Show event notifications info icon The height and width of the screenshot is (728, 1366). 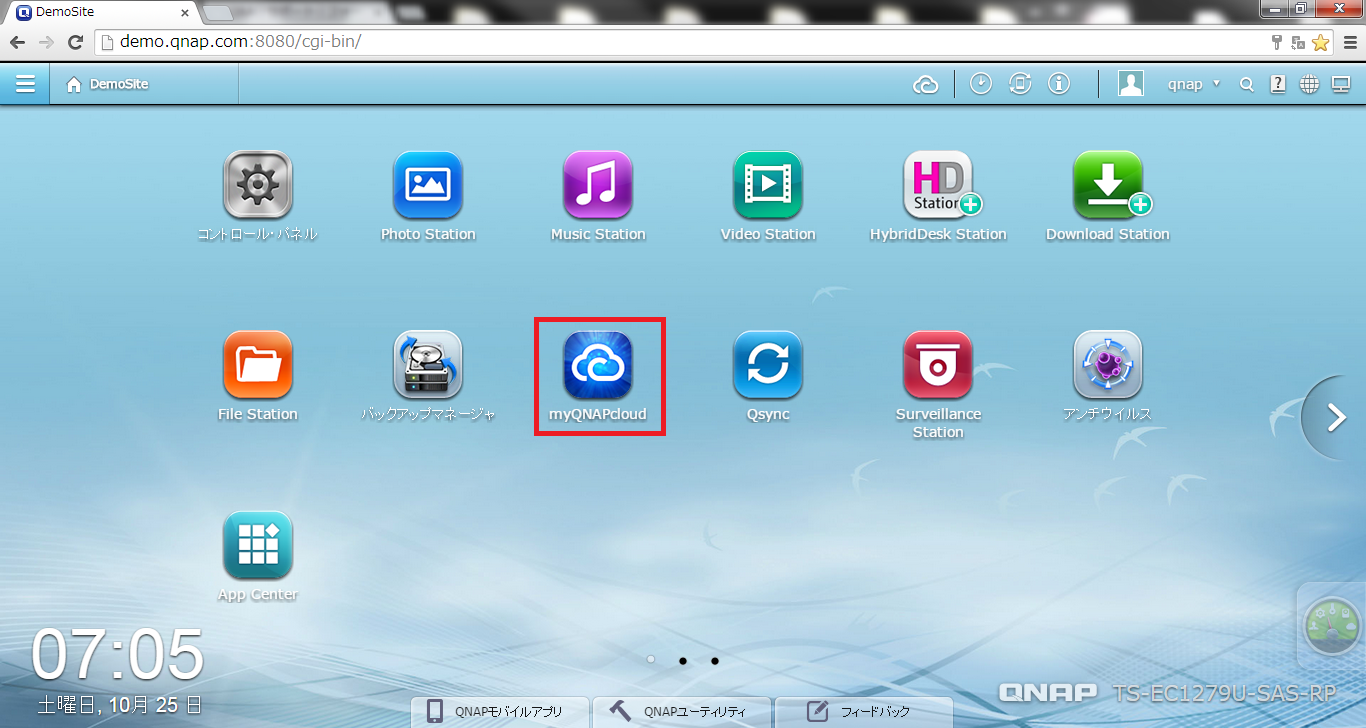[1059, 84]
